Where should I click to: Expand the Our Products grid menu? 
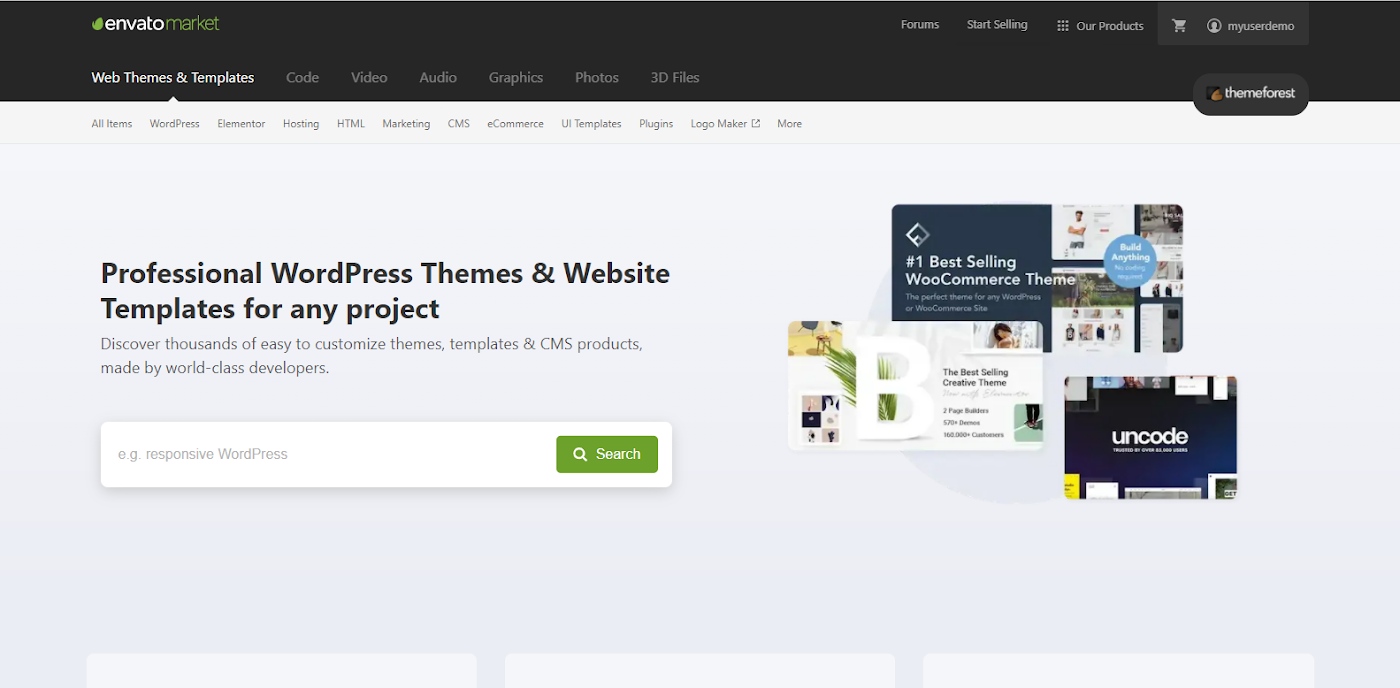click(x=1100, y=26)
